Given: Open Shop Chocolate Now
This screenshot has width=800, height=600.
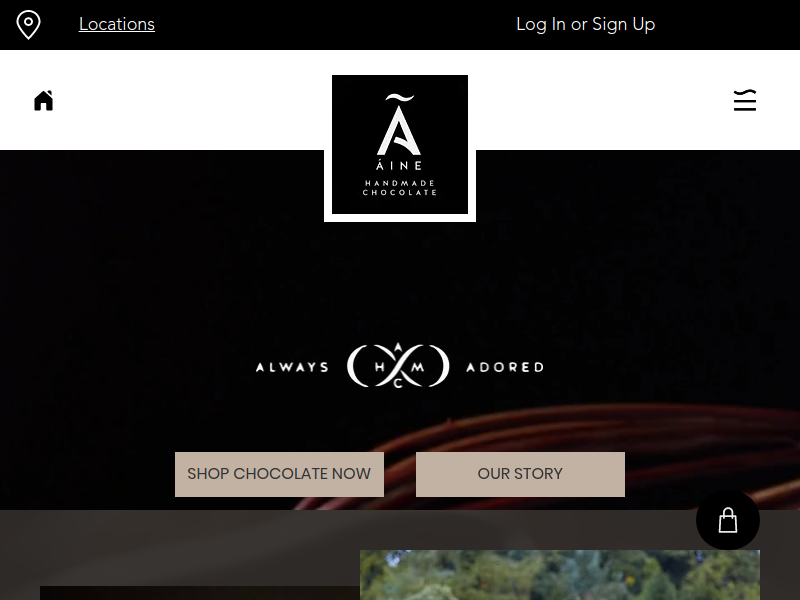Looking at the screenshot, I should [279, 474].
